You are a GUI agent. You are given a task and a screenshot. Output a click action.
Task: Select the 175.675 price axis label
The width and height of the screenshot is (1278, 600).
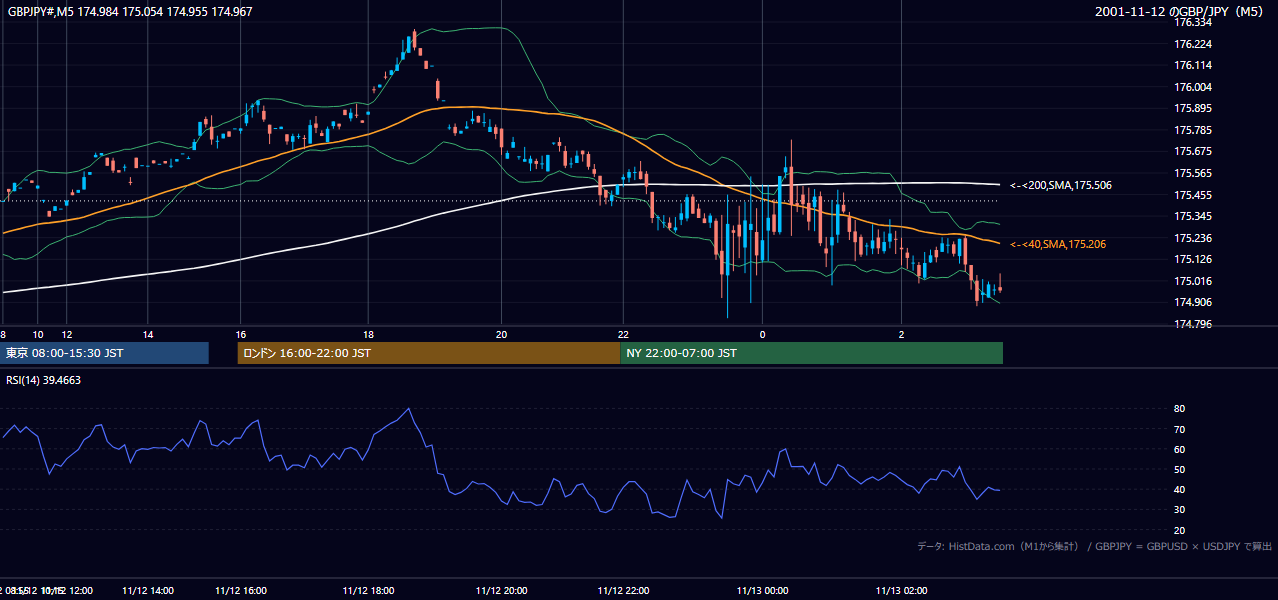1192,152
